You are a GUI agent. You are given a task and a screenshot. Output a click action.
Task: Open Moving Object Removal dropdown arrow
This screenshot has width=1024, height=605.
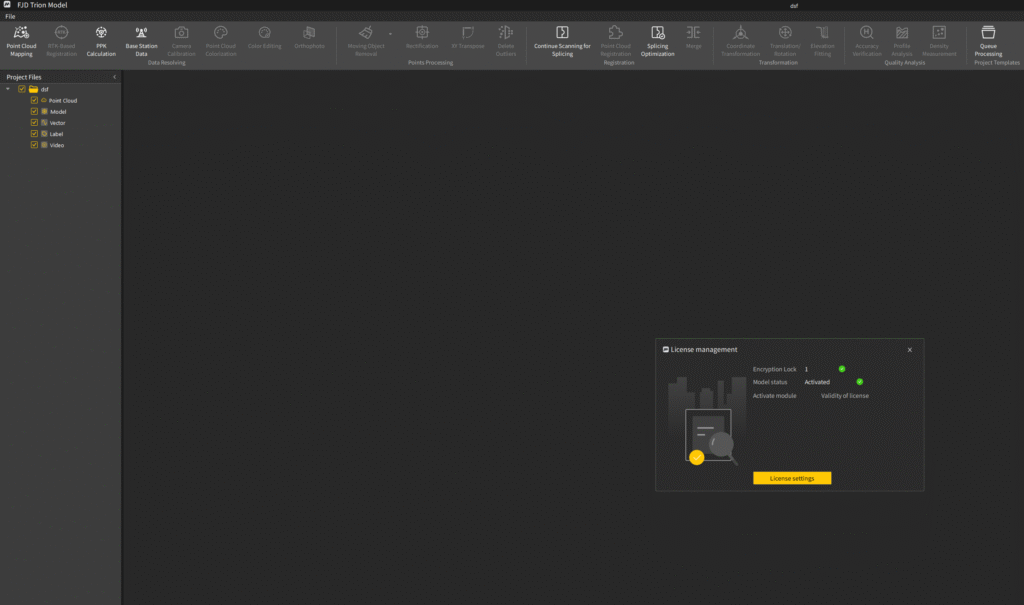(391, 34)
